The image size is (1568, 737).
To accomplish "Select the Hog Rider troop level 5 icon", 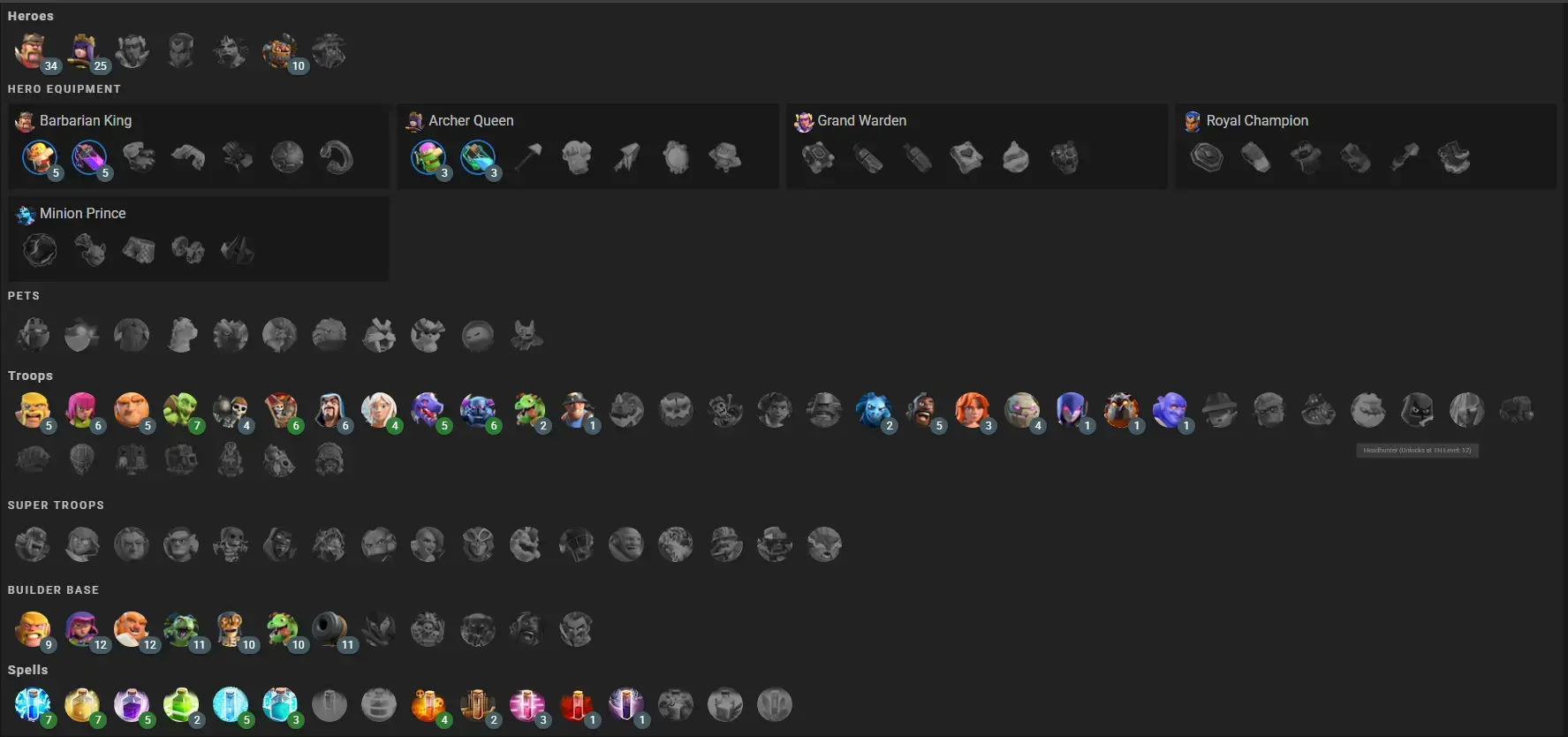I will pyautogui.click(x=922, y=410).
